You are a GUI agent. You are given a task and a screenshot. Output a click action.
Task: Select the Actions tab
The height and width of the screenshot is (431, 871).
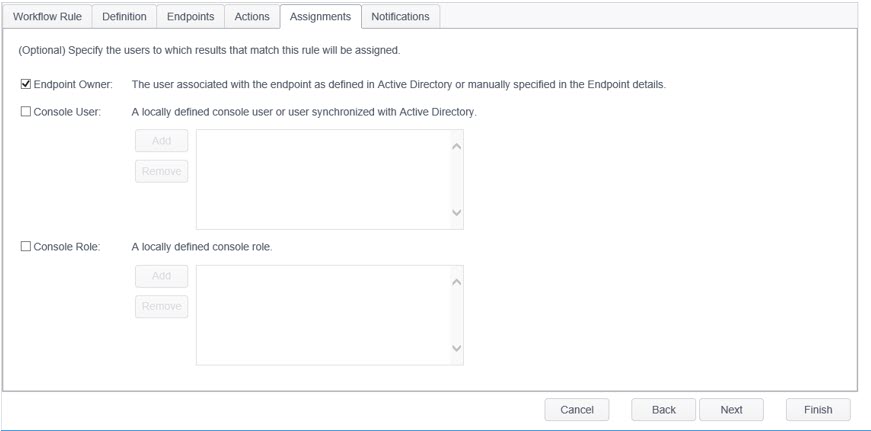coord(252,16)
